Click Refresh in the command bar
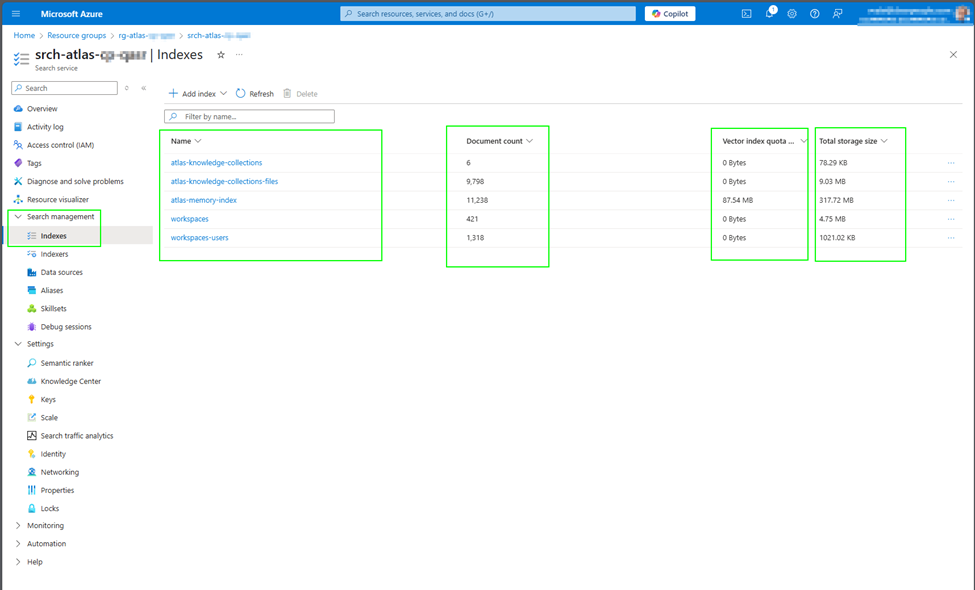Image resolution: width=975 pixels, height=590 pixels. click(x=255, y=94)
